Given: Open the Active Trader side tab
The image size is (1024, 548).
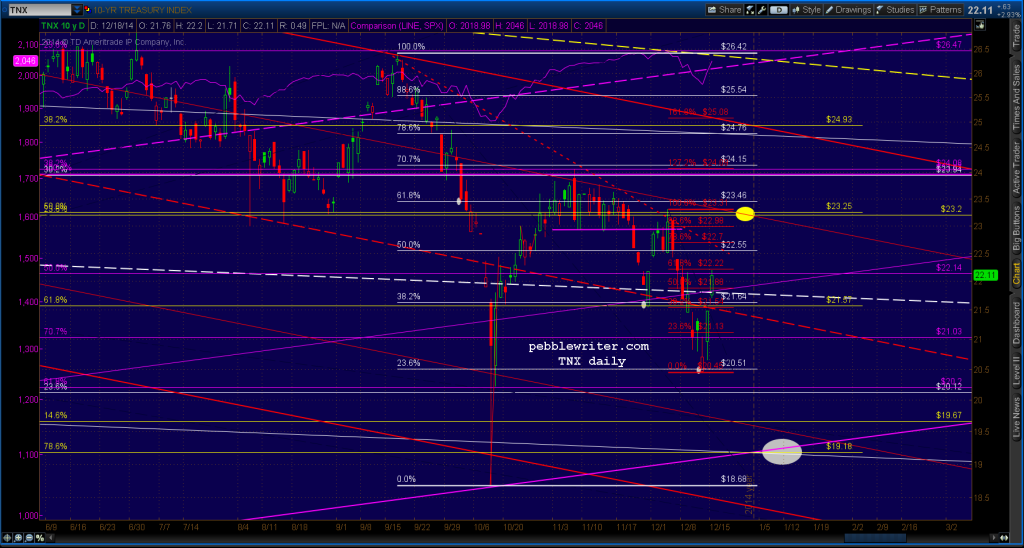Looking at the screenshot, I should pos(1015,167).
